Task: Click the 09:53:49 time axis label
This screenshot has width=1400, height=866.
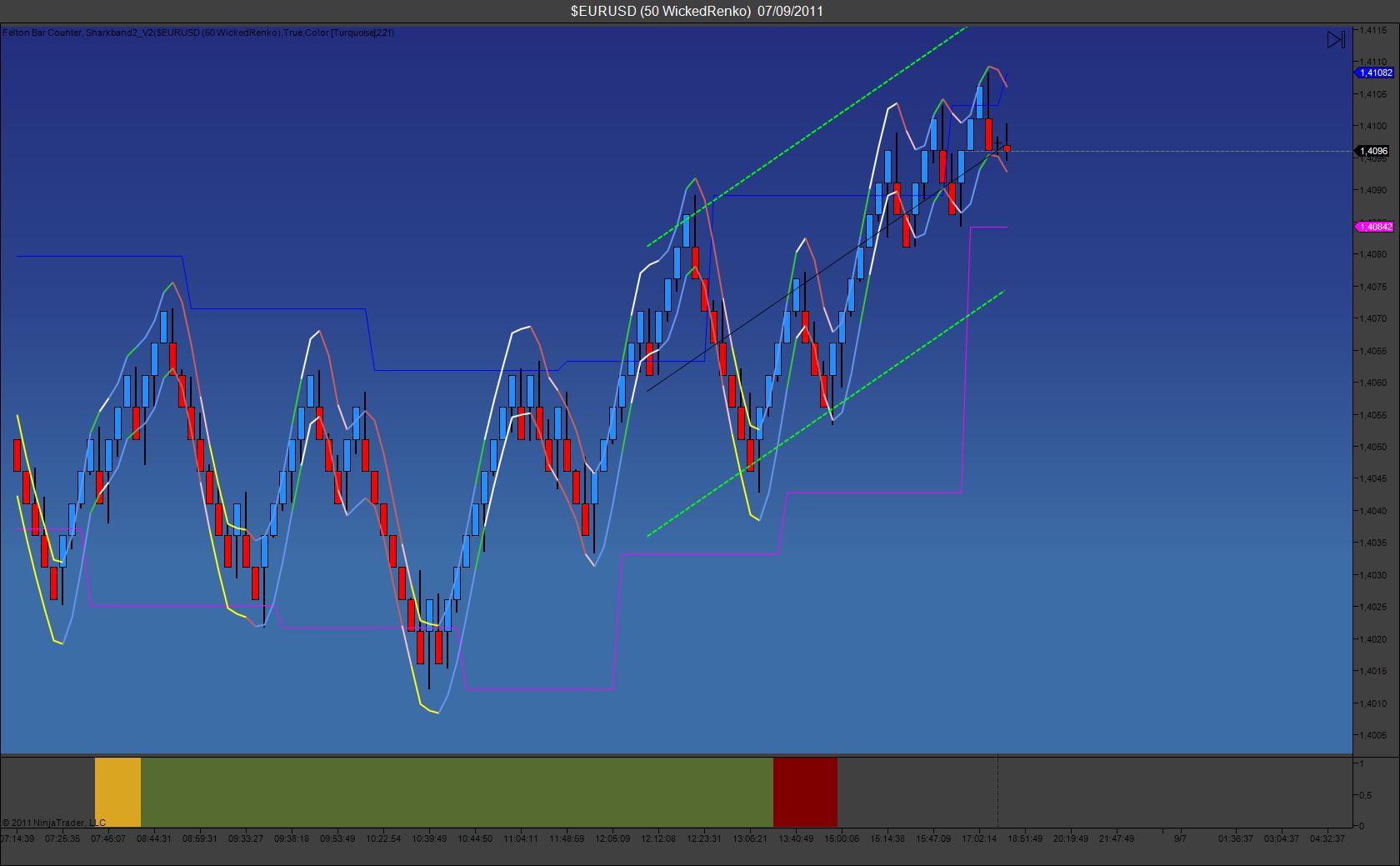Action: point(337,838)
